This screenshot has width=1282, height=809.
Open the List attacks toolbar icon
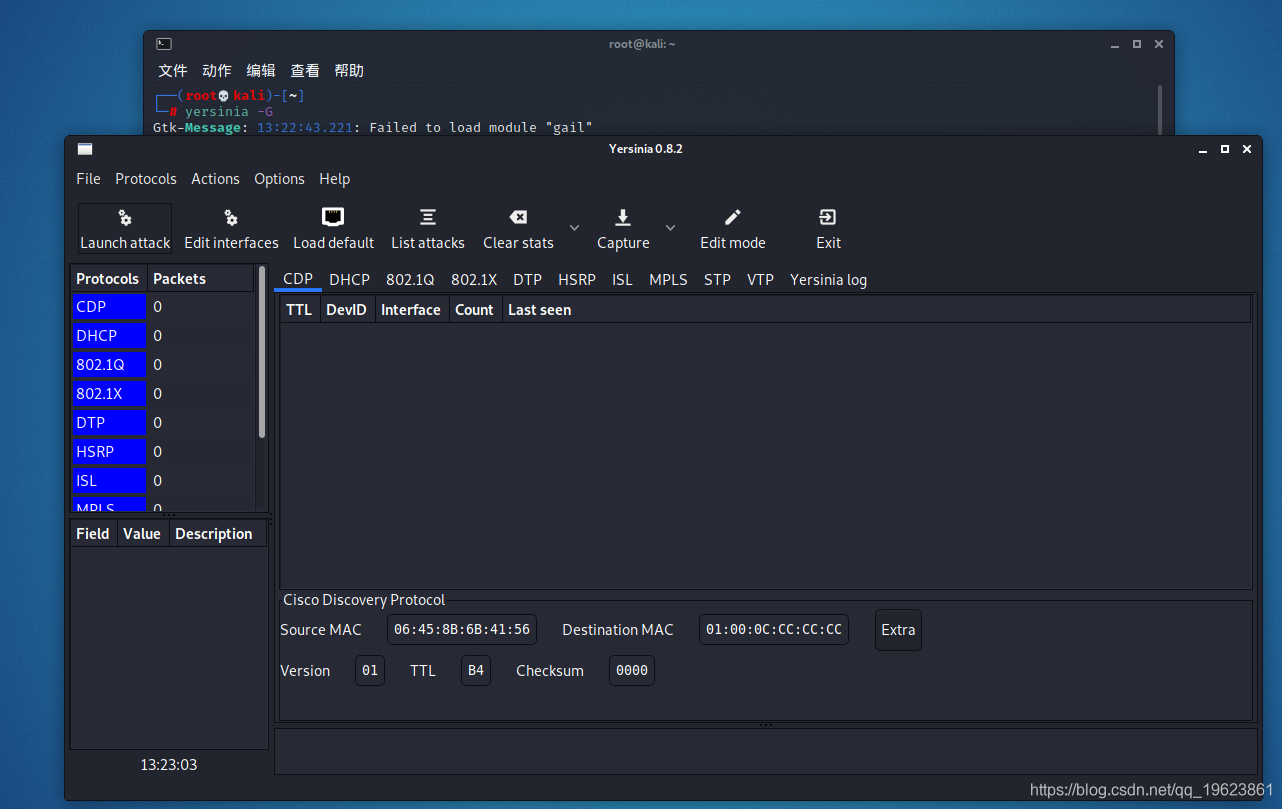pyautogui.click(x=428, y=217)
